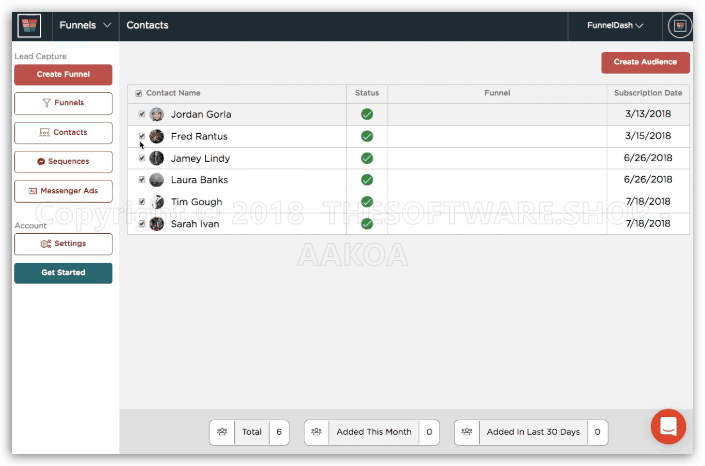
Task: Click the Added This Month icon
Action: click(317, 432)
